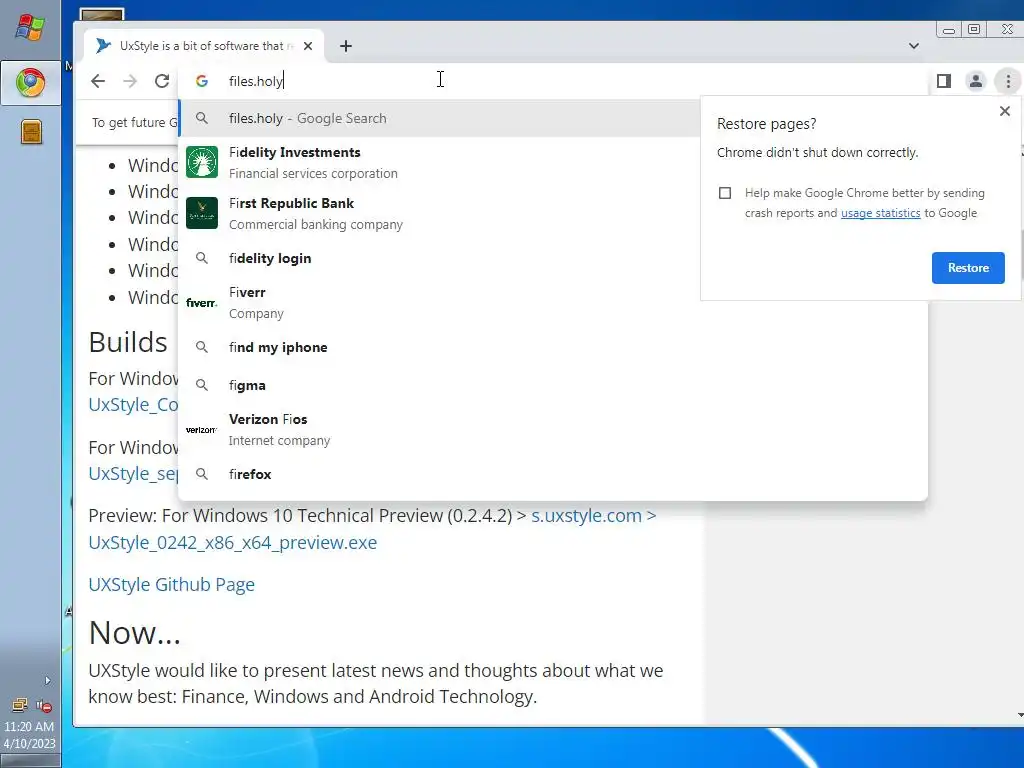This screenshot has height=768, width=1024.
Task: Click the Fidelity Investments logo icon
Action: (202, 162)
